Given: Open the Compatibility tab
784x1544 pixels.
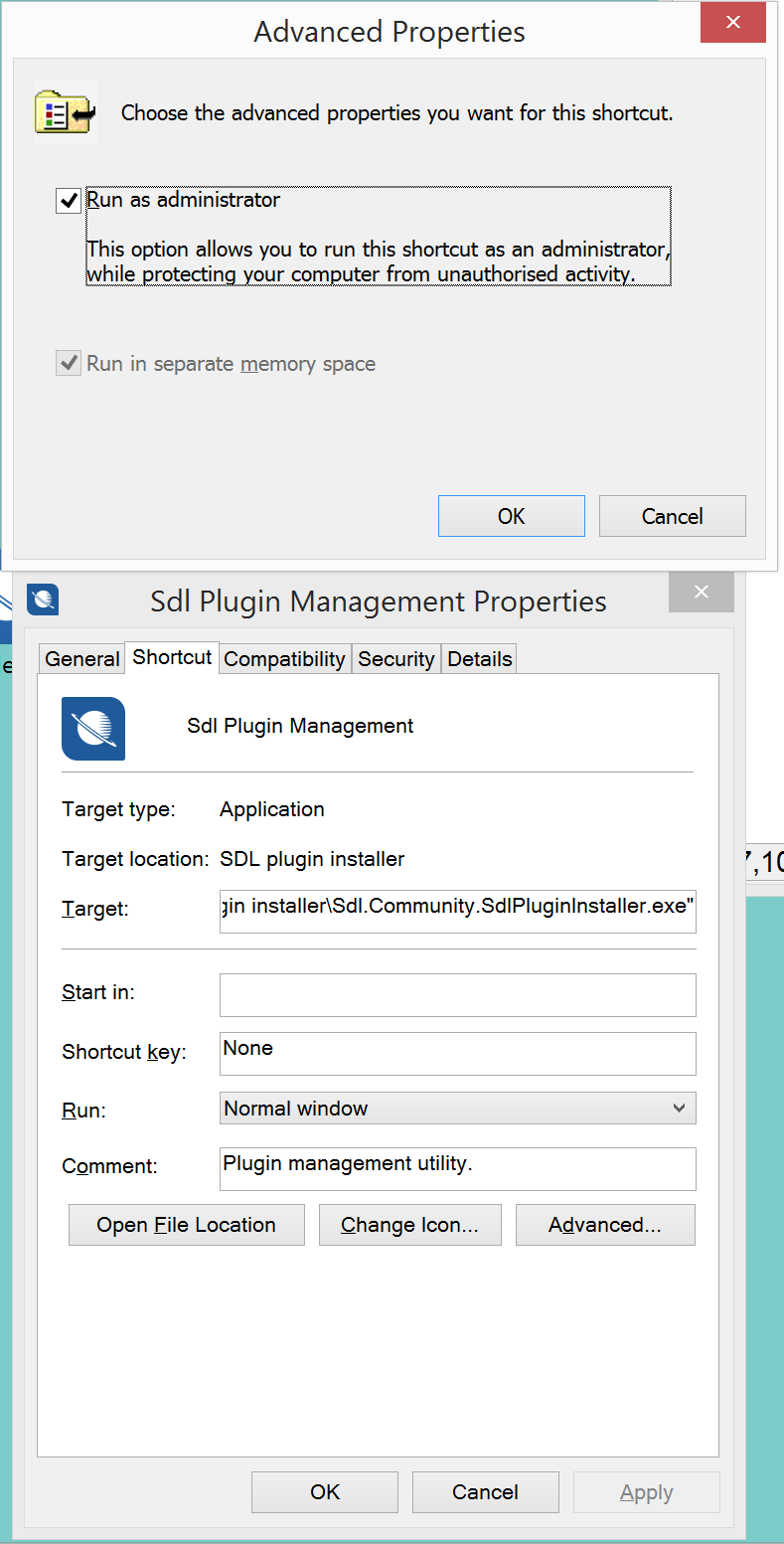Looking at the screenshot, I should click(284, 659).
